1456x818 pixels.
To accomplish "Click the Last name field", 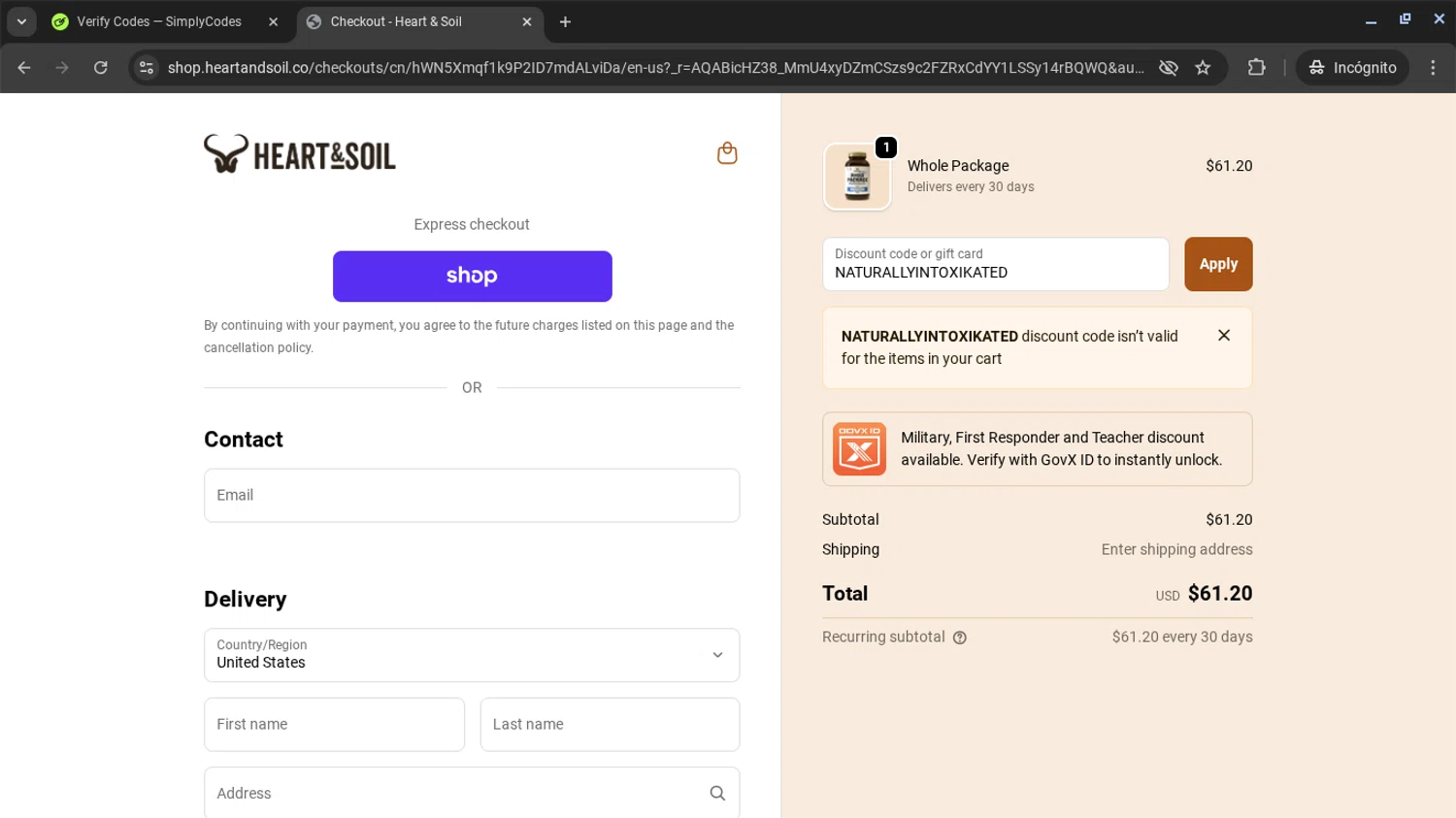I will pyautogui.click(x=610, y=725).
